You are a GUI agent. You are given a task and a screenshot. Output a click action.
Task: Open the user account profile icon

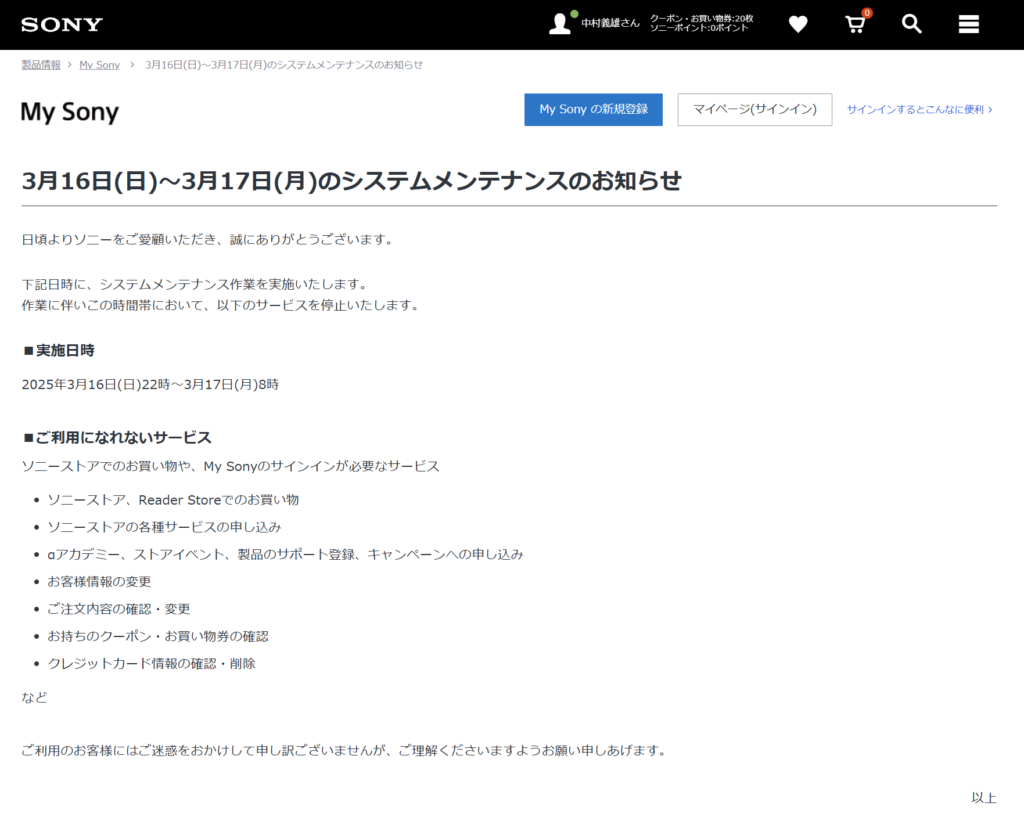click(x=560, y=24)
